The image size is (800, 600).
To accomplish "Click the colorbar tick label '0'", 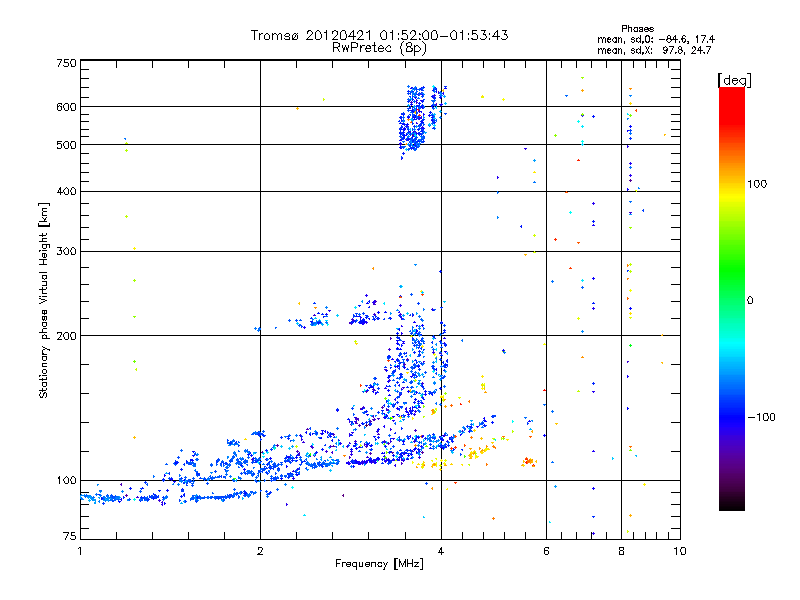I will click(x=750, y=301).
